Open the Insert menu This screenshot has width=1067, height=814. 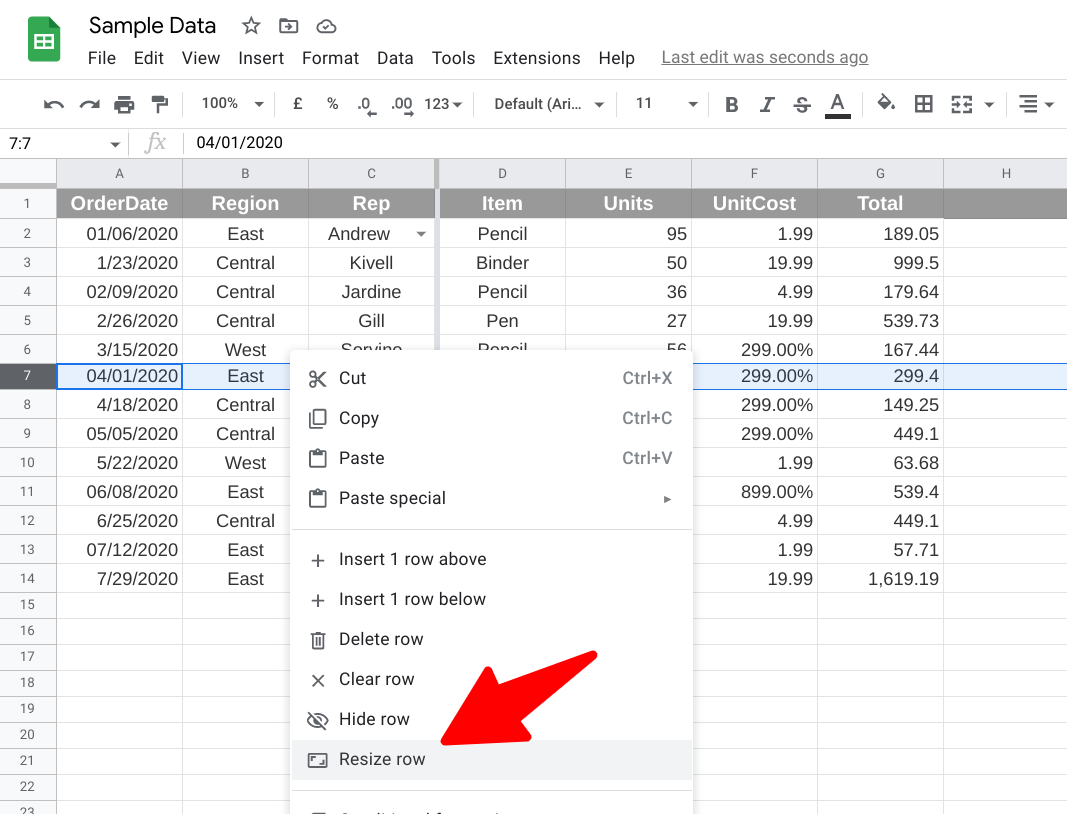(261, 59)
